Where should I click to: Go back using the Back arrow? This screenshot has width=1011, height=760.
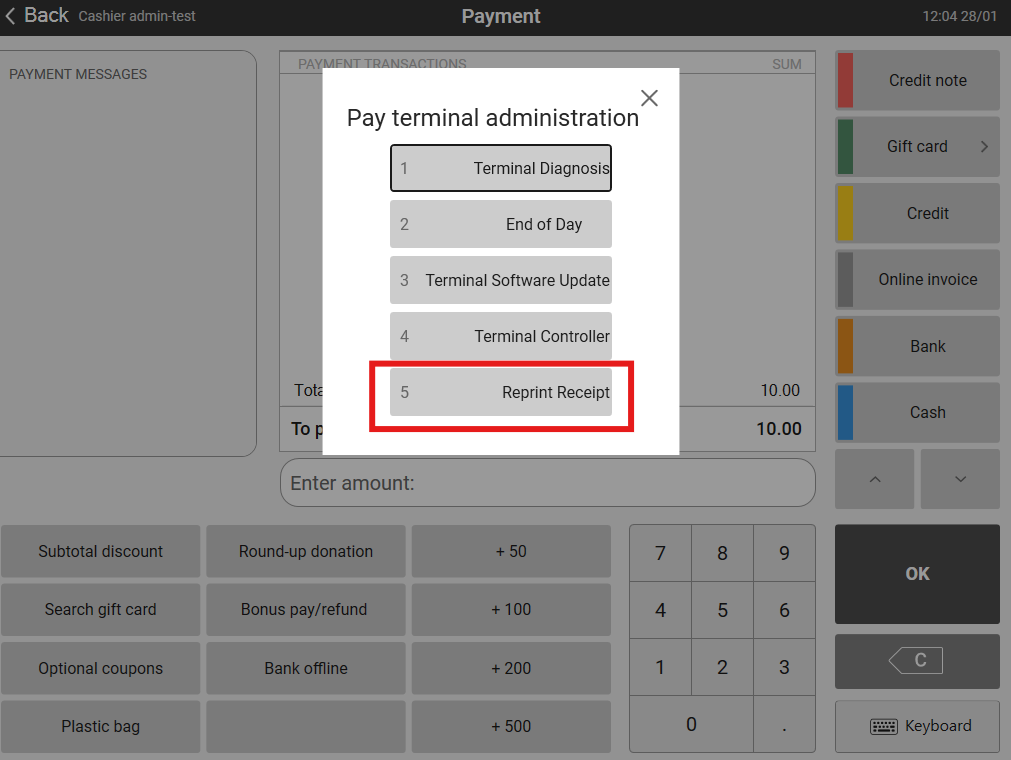pos(36,15)
